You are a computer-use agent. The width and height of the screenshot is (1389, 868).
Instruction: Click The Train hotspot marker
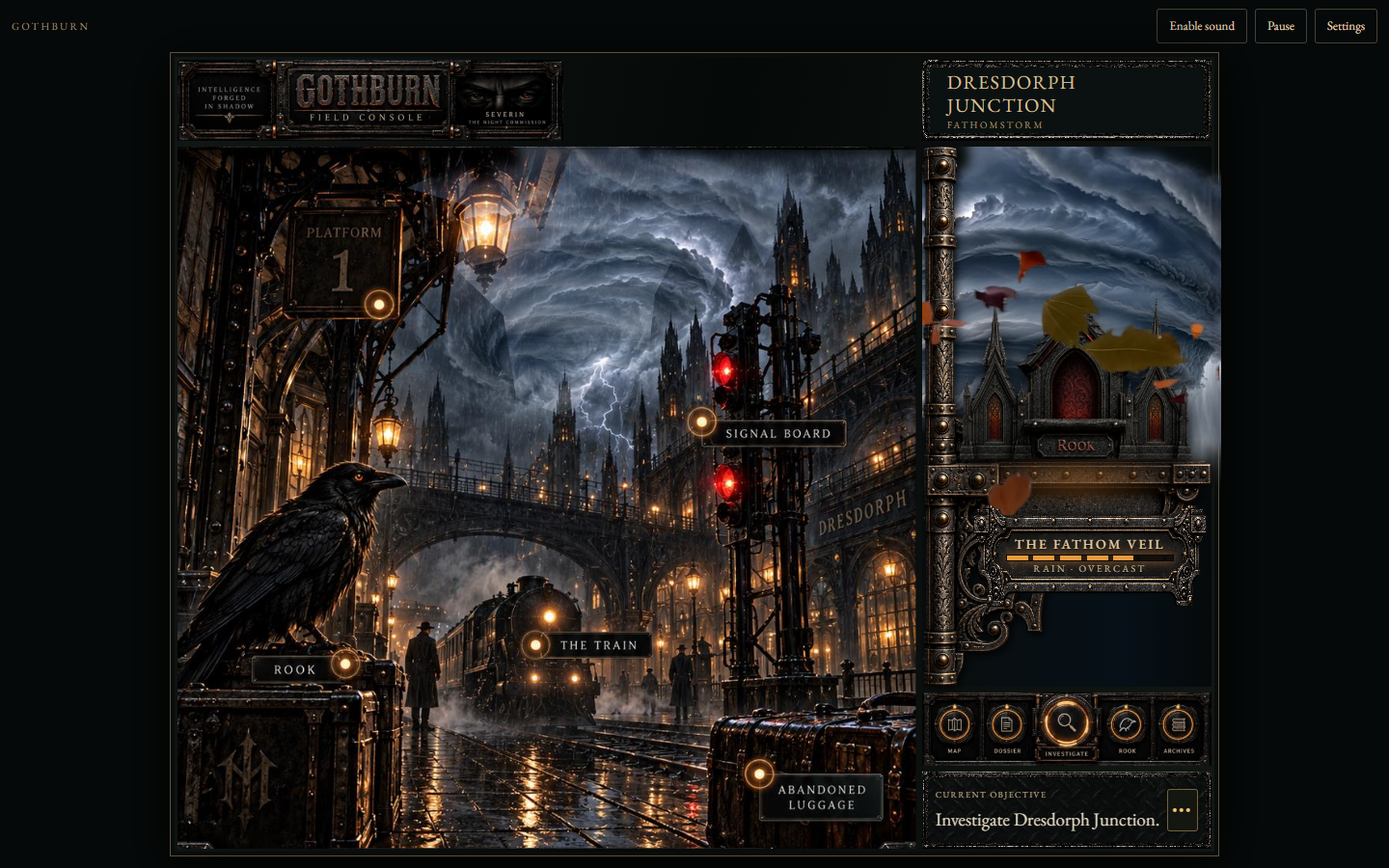click(x=535, y=644)
